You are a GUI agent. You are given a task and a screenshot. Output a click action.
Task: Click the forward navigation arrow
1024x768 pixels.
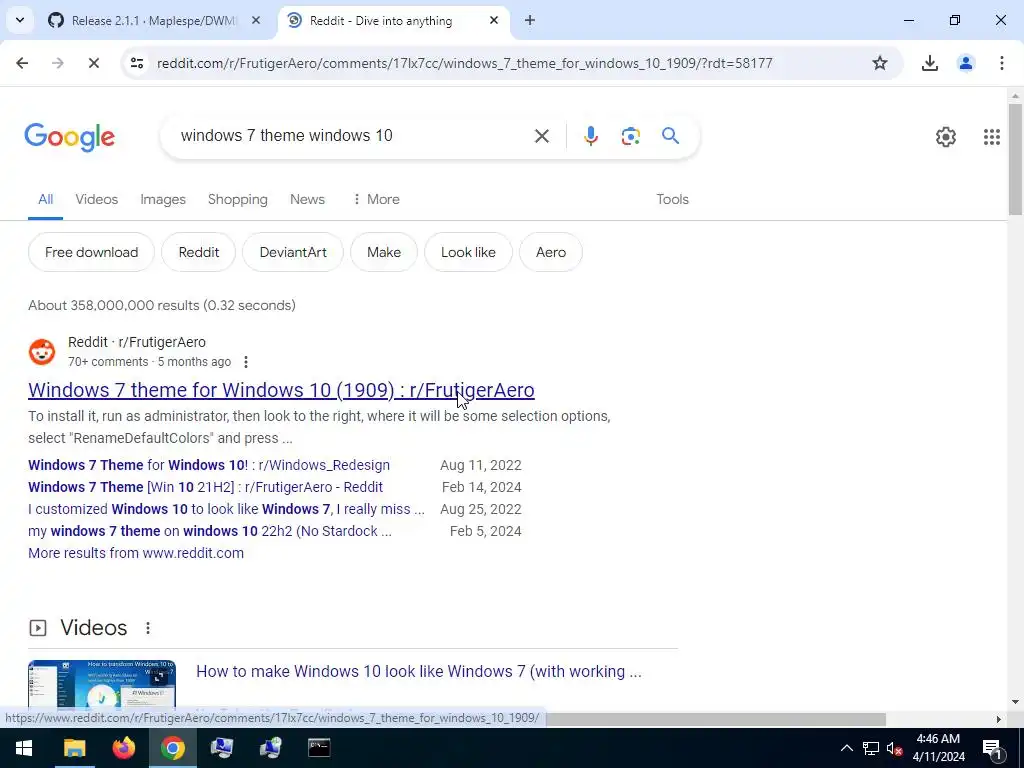pos(58,63)
